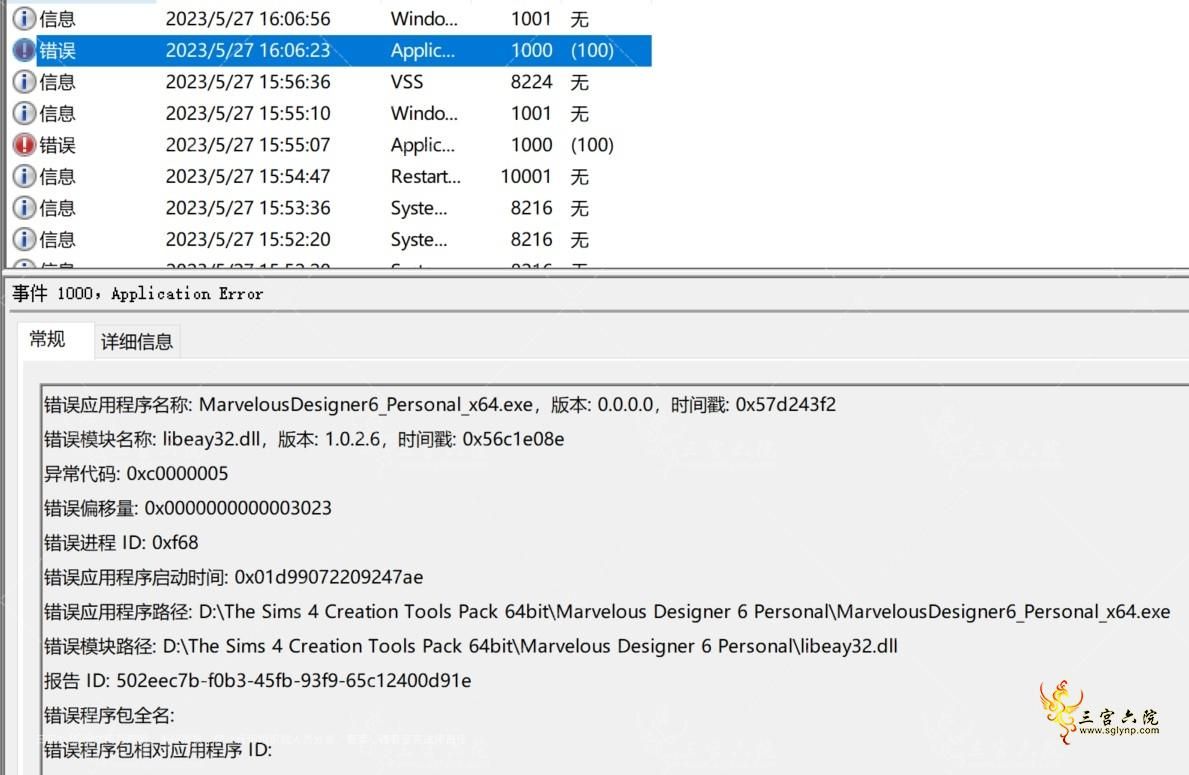Click the (100) category in the 16:06:23 row
1189x775 pixels.
(x=592, y=50)
